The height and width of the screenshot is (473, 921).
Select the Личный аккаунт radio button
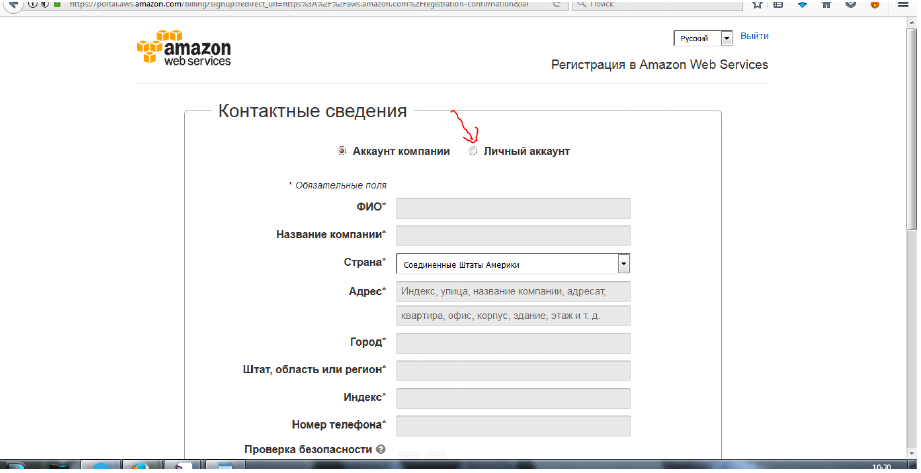coord(473,151)
